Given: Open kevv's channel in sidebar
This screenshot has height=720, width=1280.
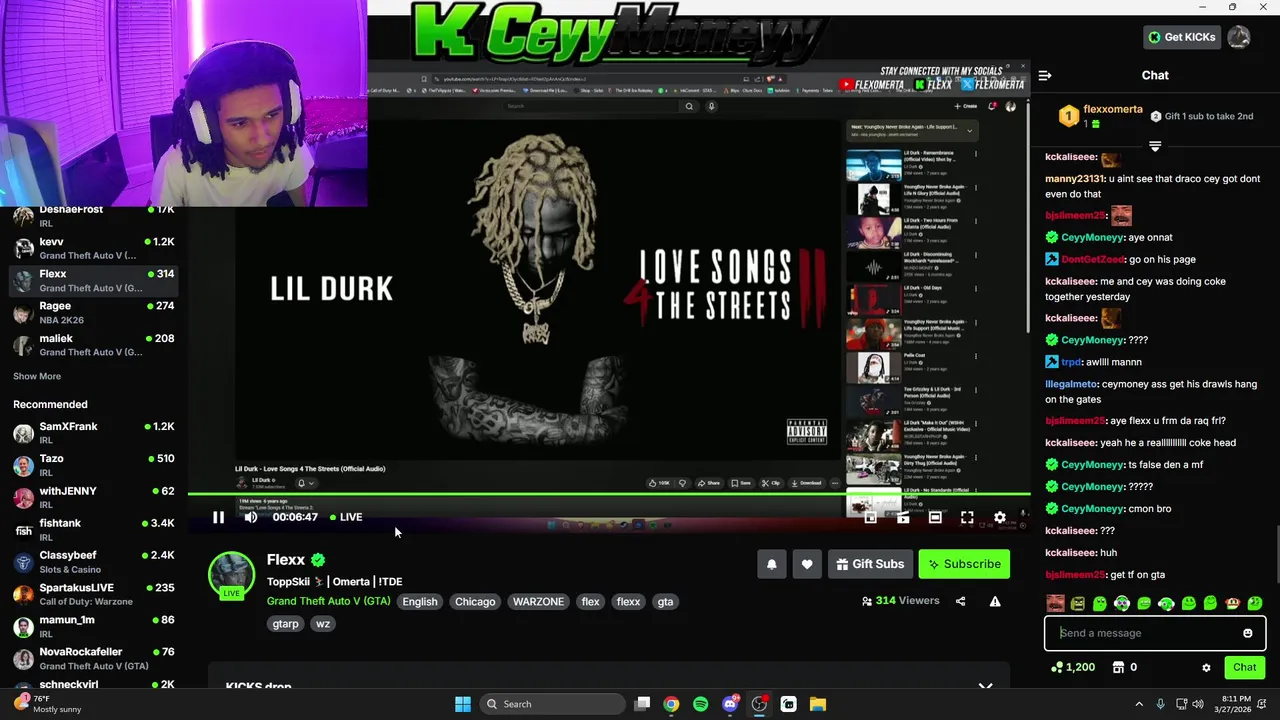Looking at the screenshot, I should [94, 248].
